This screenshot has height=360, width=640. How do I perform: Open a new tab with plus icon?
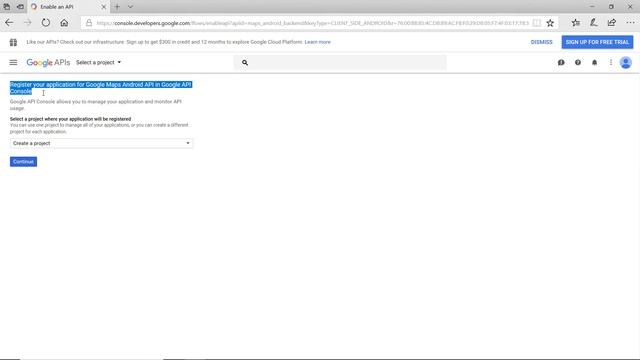click(x=117, y=7)
